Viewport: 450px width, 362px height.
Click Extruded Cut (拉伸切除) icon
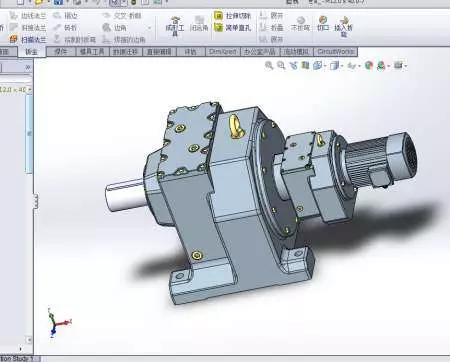point(218,15)
